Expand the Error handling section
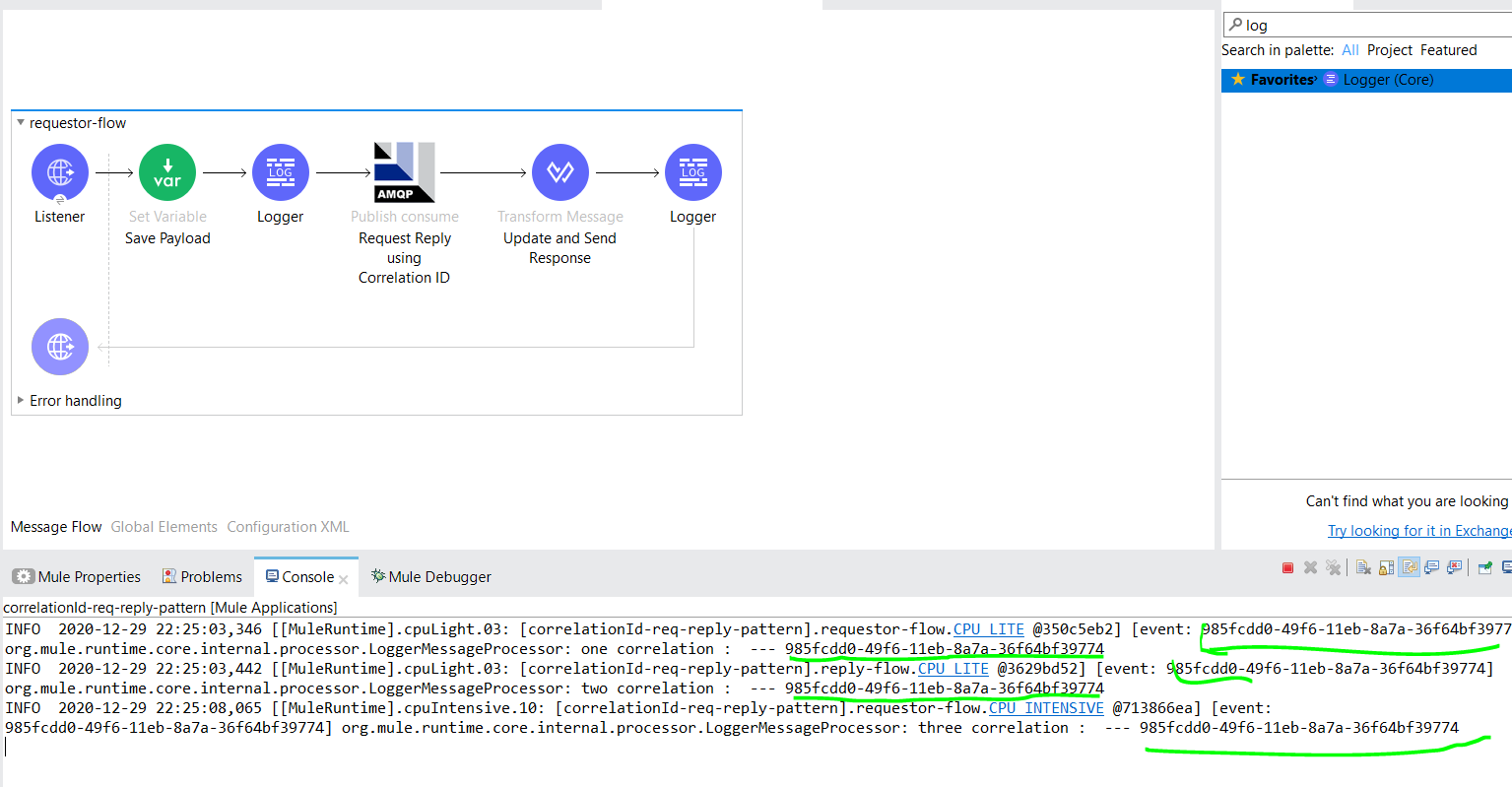 (21, 401)
